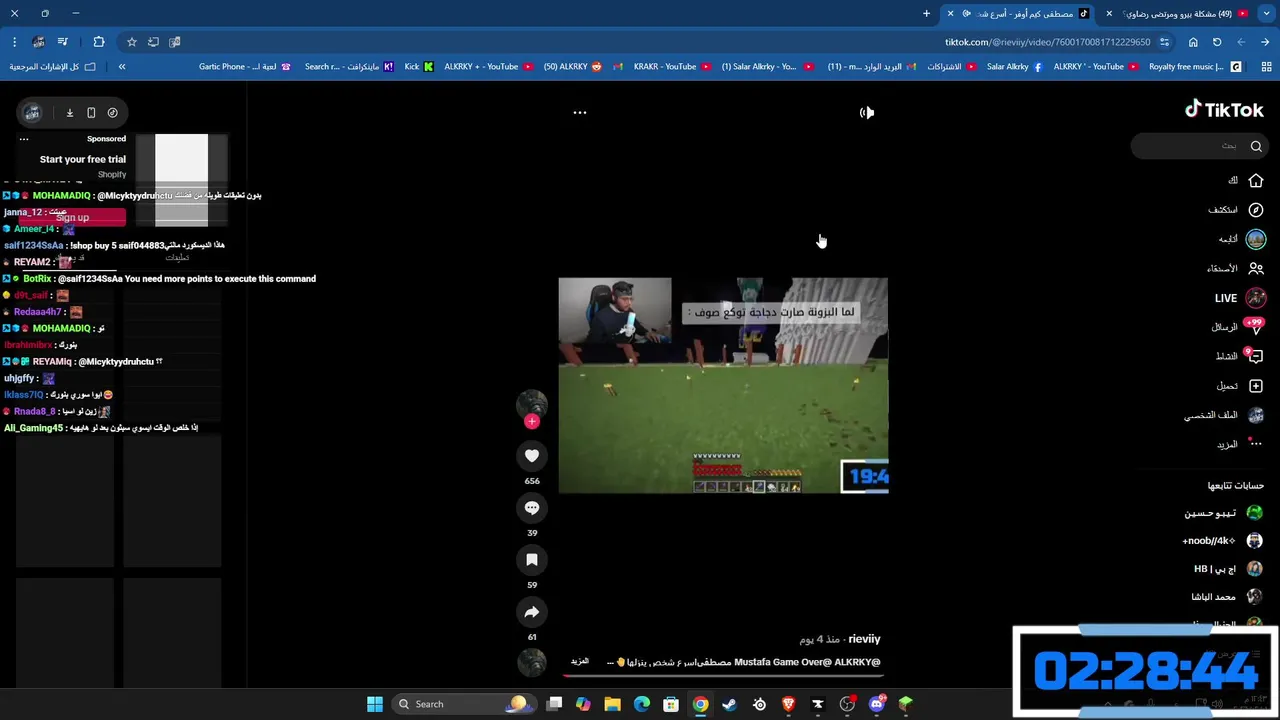This screenshot has height=720, width=1280.
Task: Open the Royalty free music bookmark
Action: pyautogui.click(x=1195, y=67)
